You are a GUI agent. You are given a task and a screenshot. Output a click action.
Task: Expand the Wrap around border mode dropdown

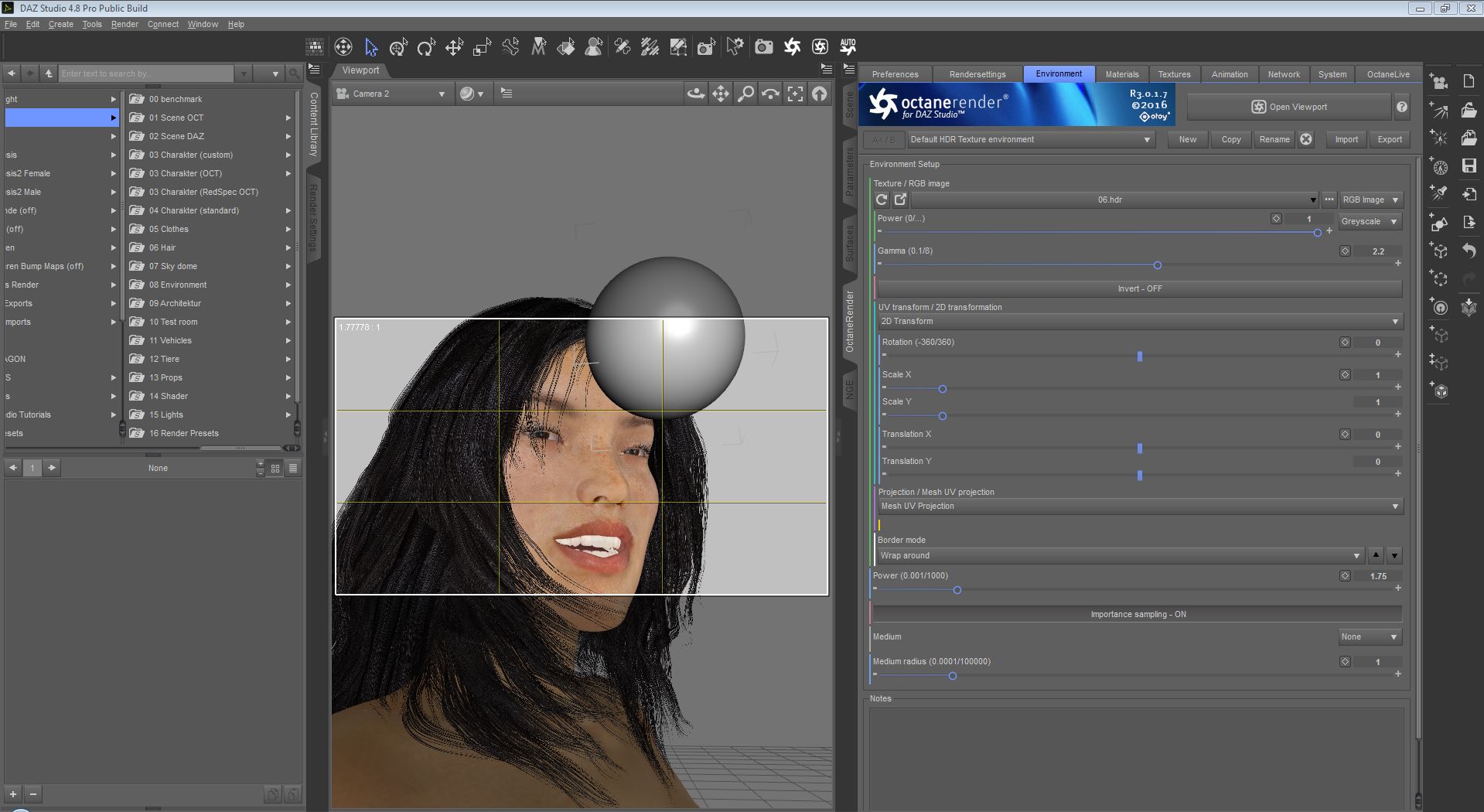coord(1120,555)
